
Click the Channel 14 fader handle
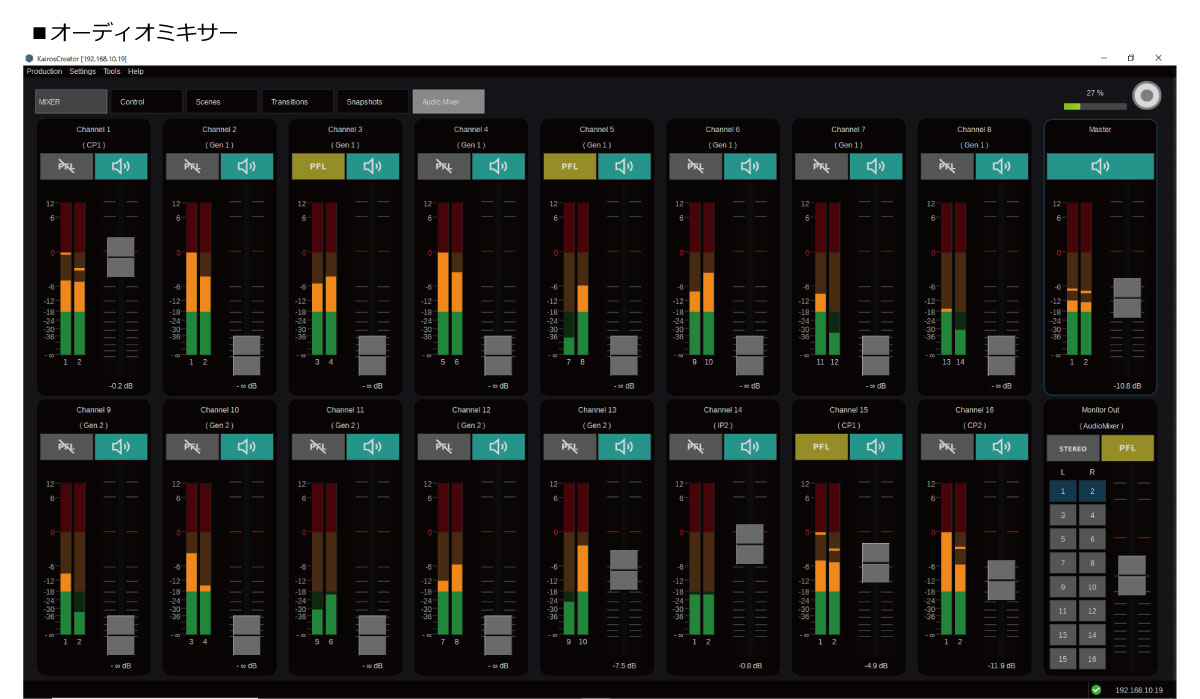click(750, 544)
